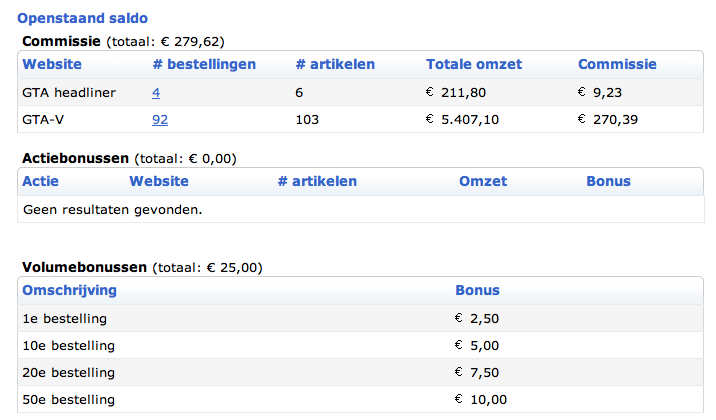Image resolution: width=716 pixels, height=420 pixels.
Task: Sort by # bestellingen column header
Action: click(x=204, y=64)
